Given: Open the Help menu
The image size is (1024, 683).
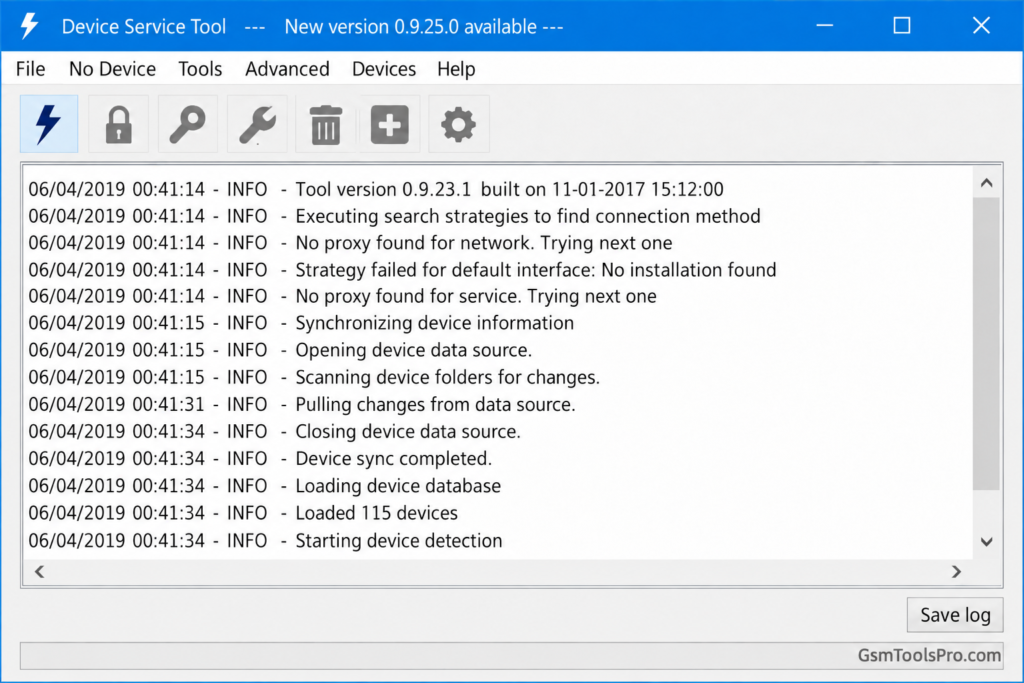Looking at the screenshot, I should (x=456, y=69).
